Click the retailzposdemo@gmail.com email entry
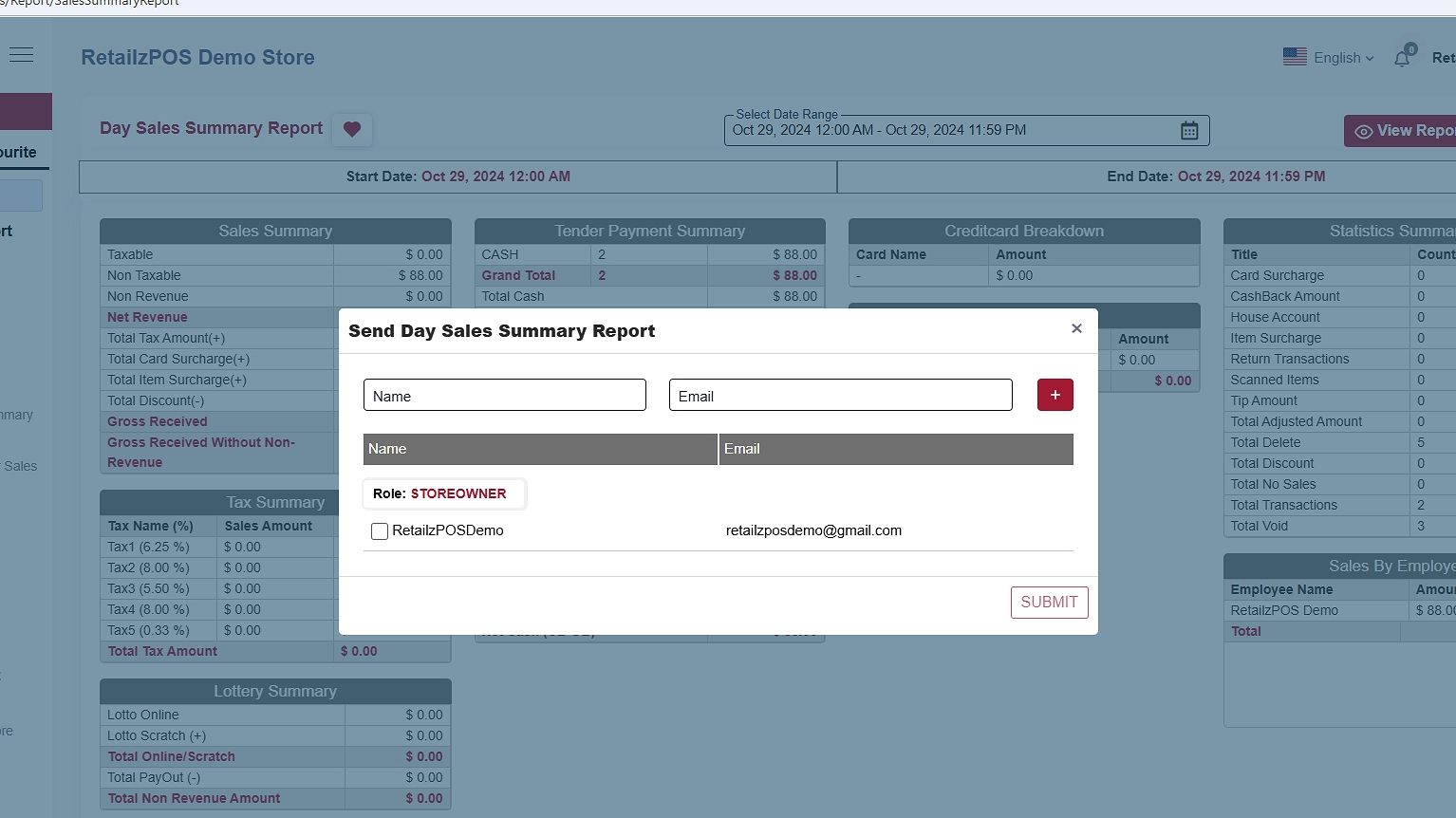 tap(813, 530)
